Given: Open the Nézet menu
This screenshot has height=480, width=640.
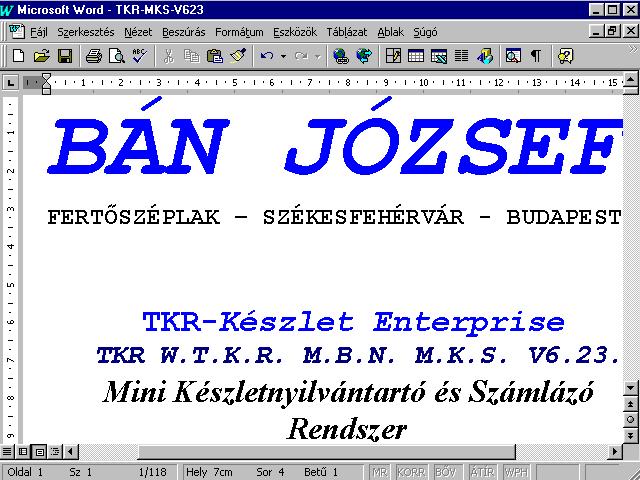Looking at the screenshot, I should (138, 32).
